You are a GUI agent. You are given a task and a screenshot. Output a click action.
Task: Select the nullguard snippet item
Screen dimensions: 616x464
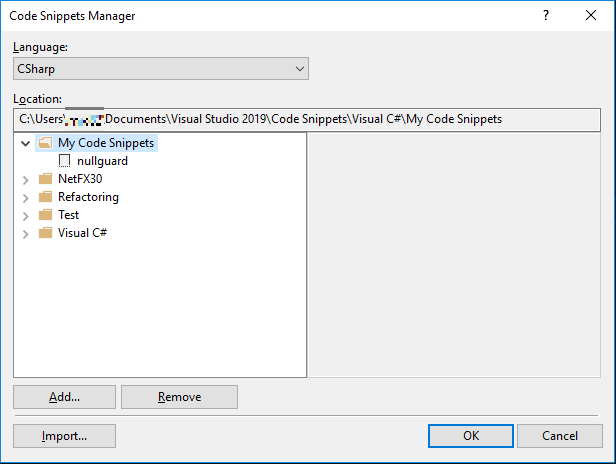(102, 161)
